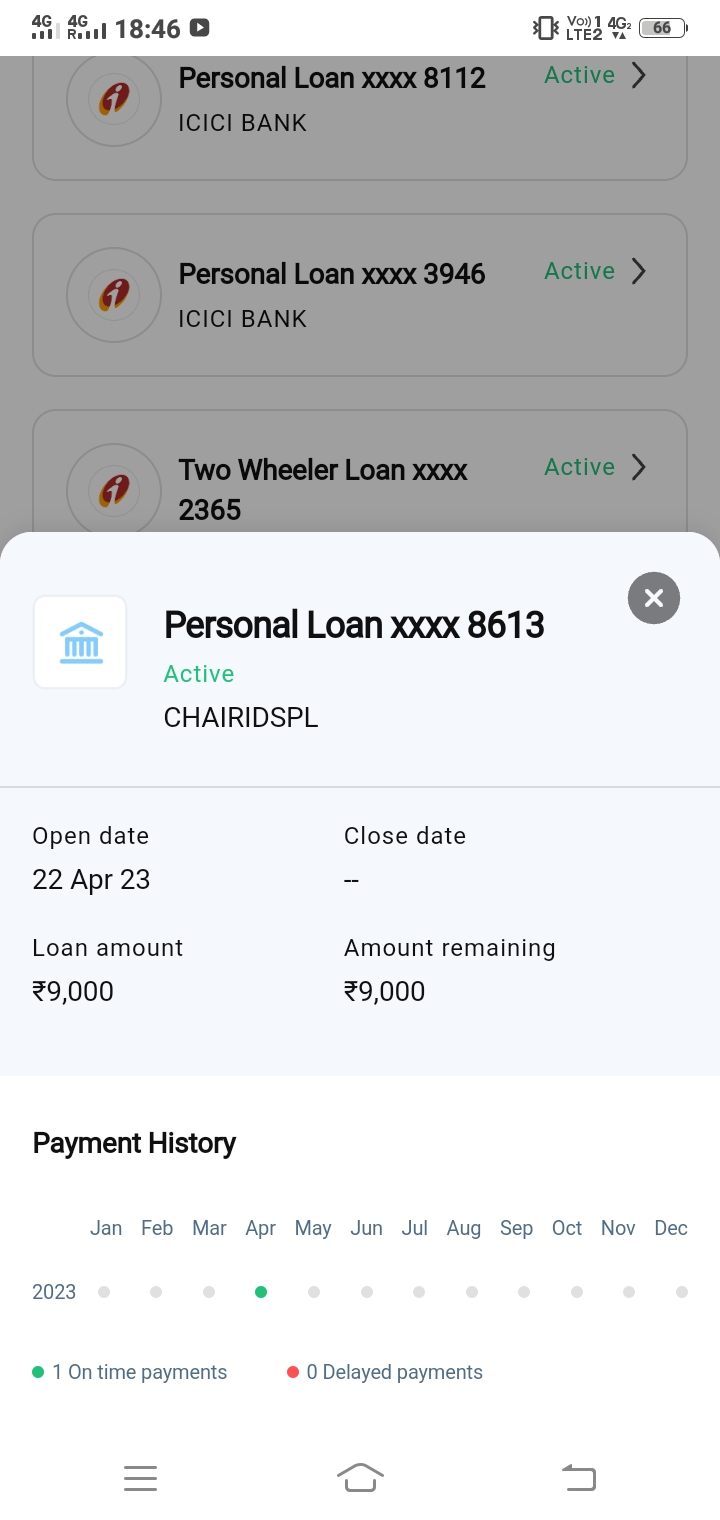Select the April 2023 on-time payment dot
Screen dimensions: 720x1520
261,1292
